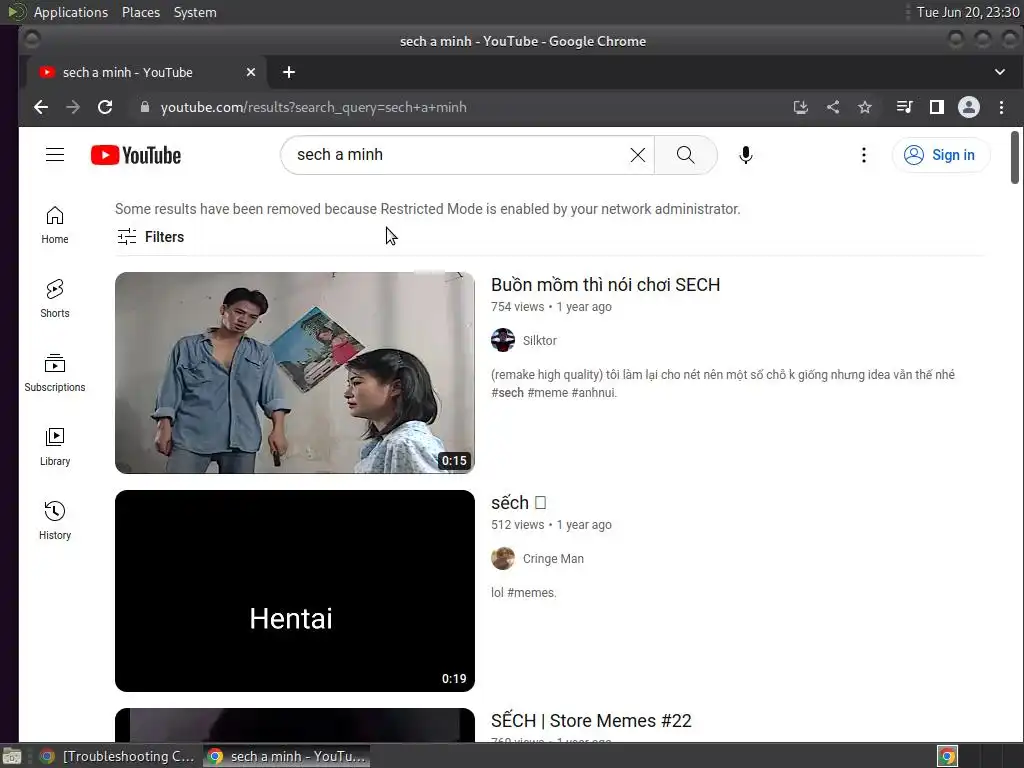Click show desktop icon on bottom panel
The height and width of the screenshot is (768, 1024).
12,756
